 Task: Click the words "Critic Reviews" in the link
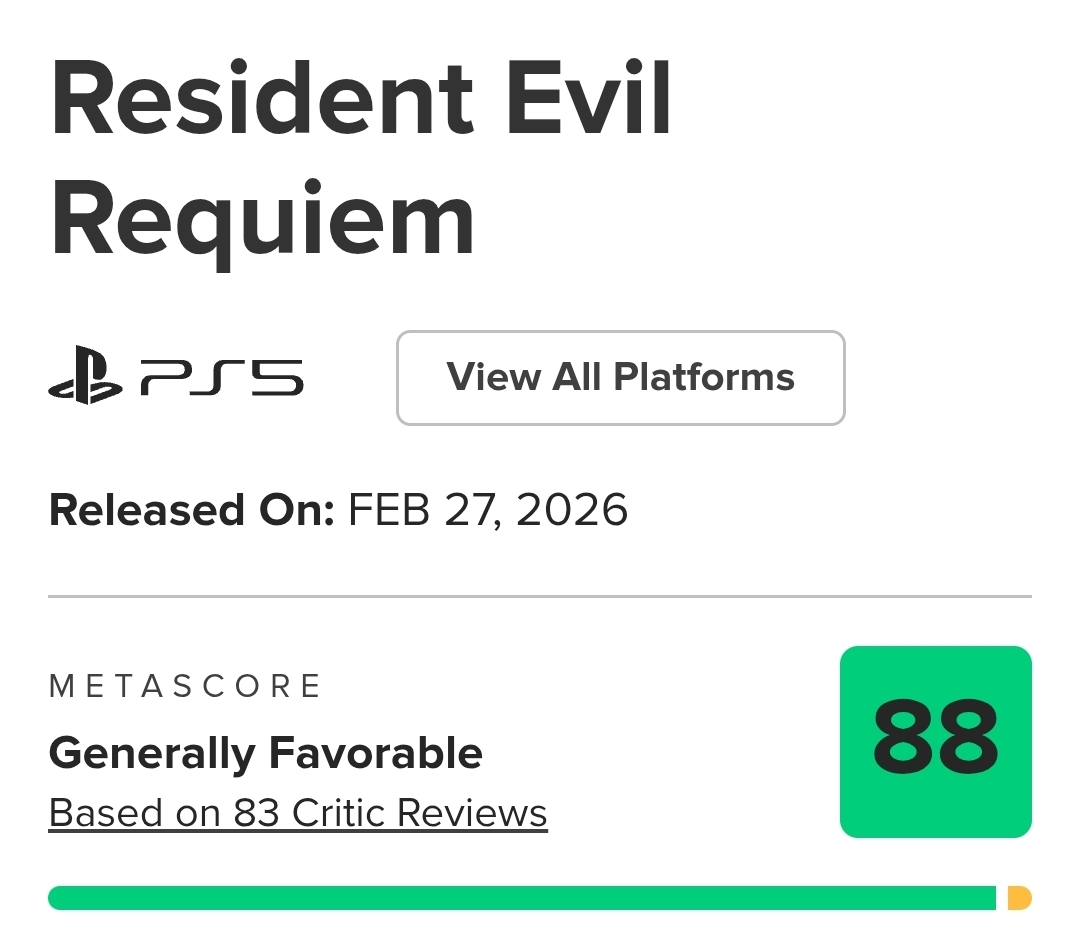click(420, 813)
